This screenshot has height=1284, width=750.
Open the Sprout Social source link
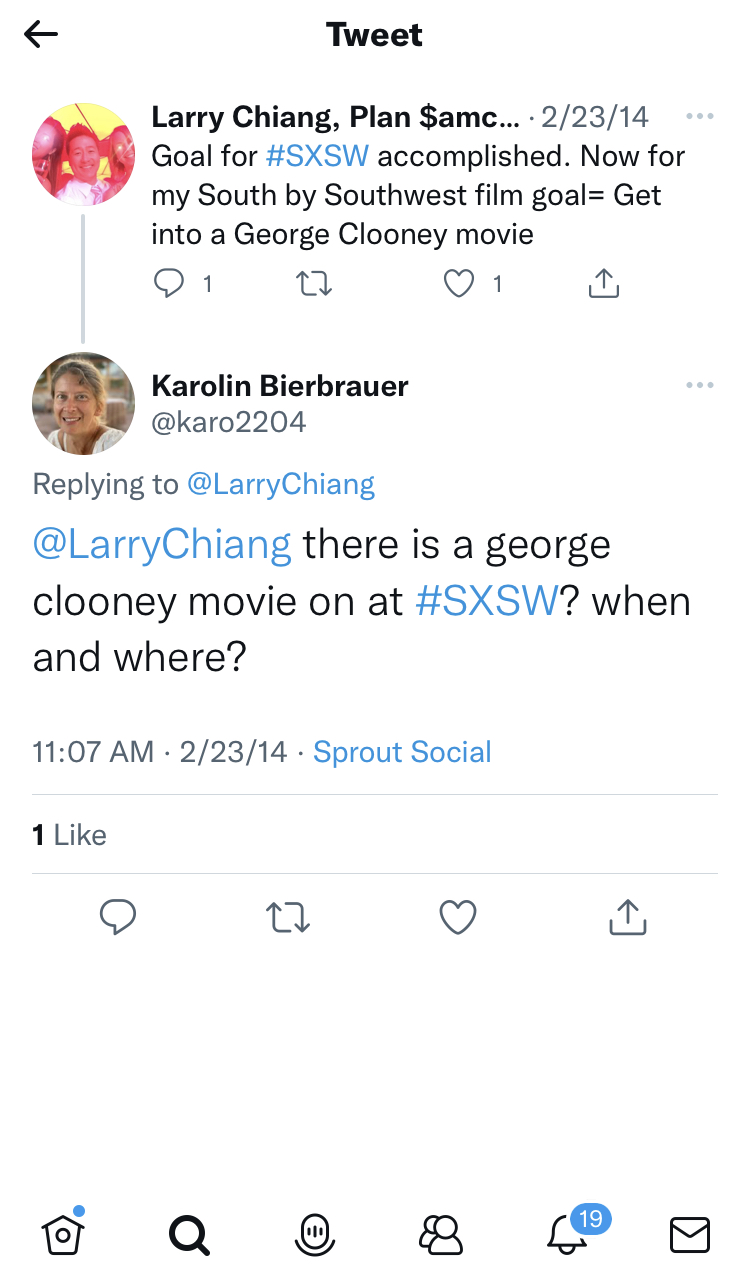pos(402,752)
